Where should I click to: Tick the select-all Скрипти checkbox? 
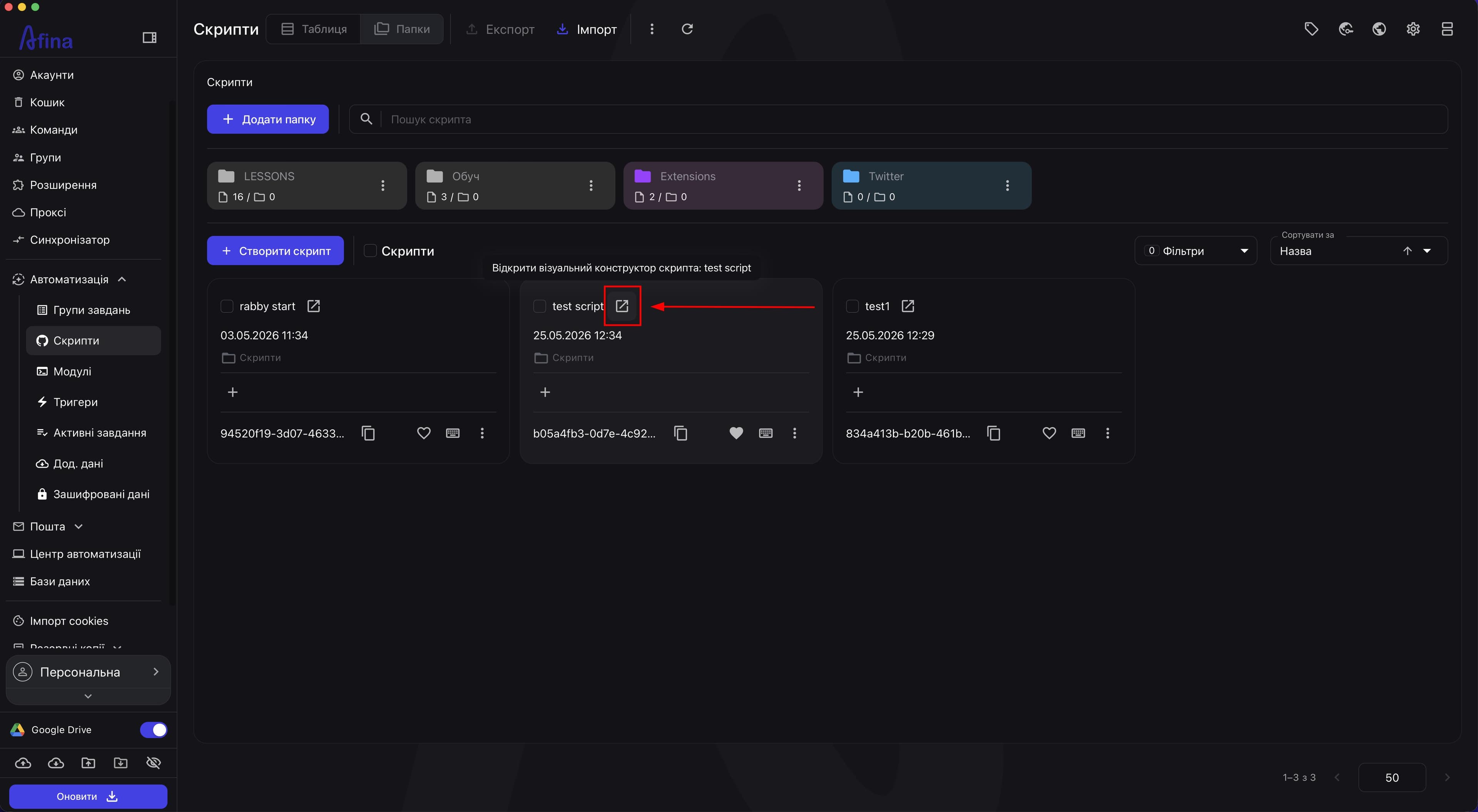(x=371, y=251)
